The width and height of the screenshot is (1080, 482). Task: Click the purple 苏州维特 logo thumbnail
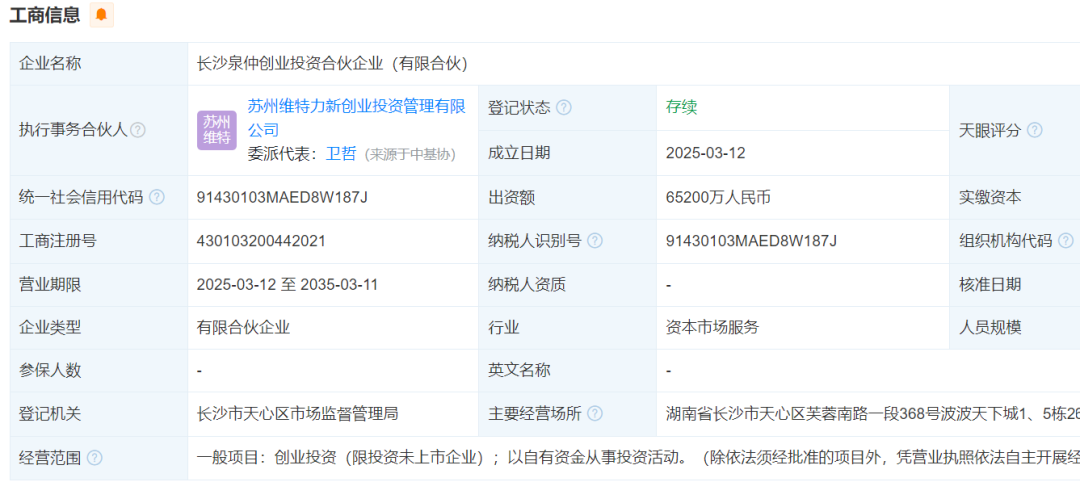217,130
